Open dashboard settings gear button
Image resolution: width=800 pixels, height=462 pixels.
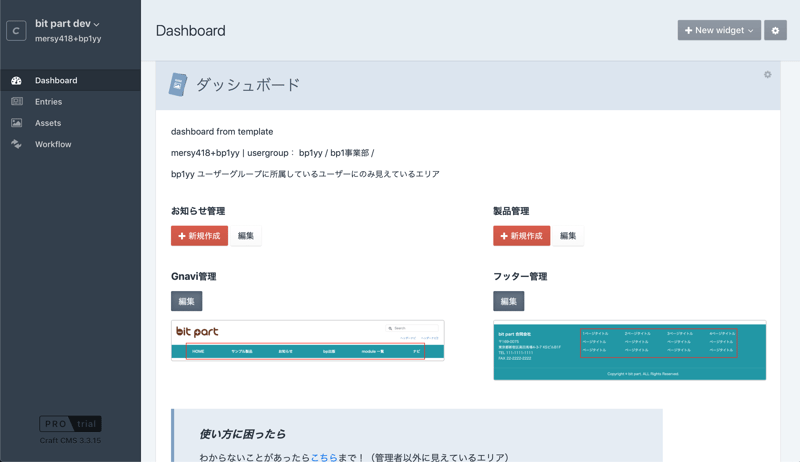[775, 31]
